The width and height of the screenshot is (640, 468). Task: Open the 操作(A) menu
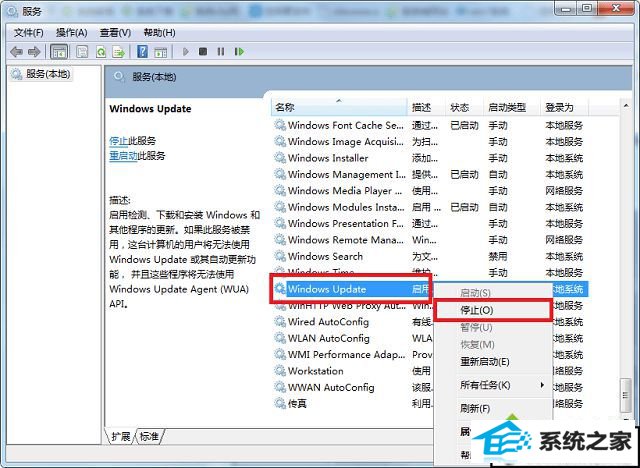coord(71,33)
